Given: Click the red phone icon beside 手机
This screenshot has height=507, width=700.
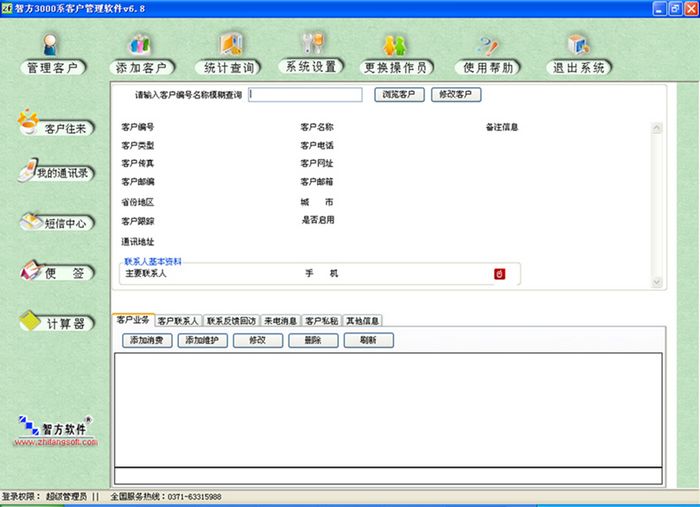Looking at the screenshot, I should coord(500,274).
